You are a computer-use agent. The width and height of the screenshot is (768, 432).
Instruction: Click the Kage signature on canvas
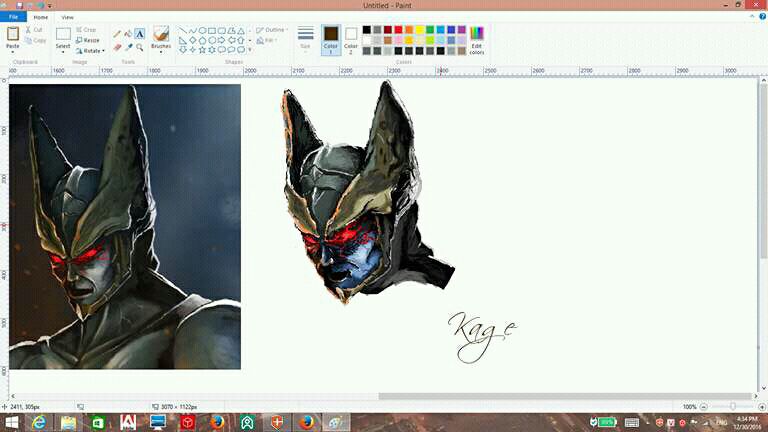(x=482, y=337)
